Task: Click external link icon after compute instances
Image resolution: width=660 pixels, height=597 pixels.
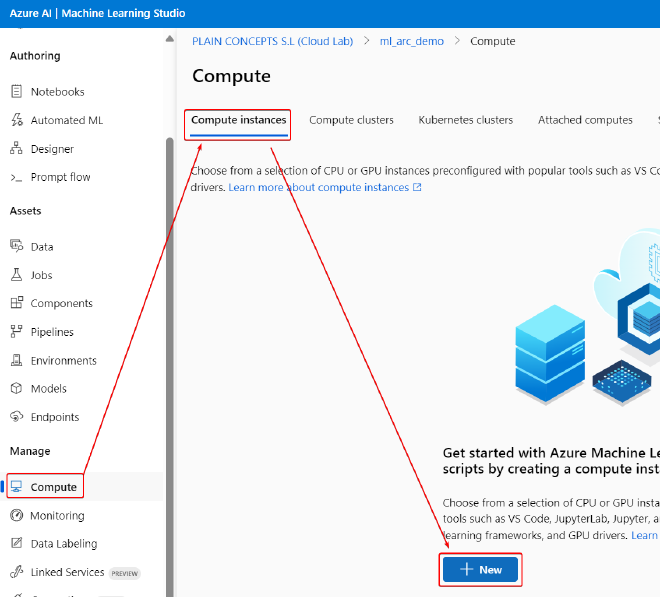Action: [x=417, y=187]
